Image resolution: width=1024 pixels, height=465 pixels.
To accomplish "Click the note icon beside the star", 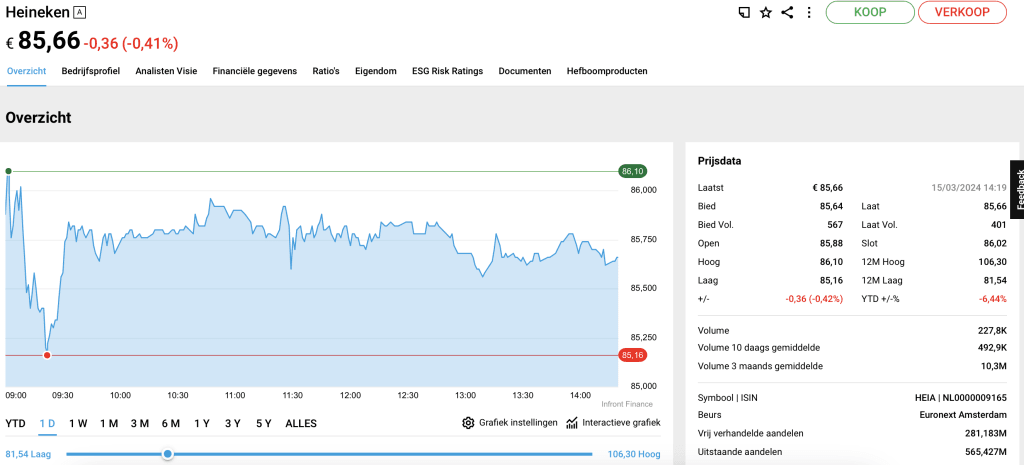I will (x=743, y=13).
